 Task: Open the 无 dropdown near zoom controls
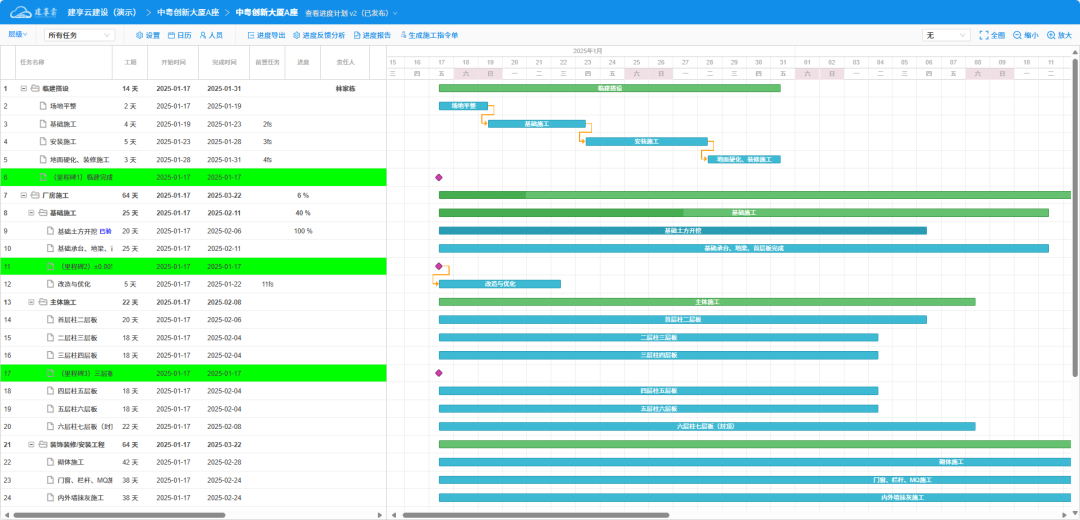(945, 35)
